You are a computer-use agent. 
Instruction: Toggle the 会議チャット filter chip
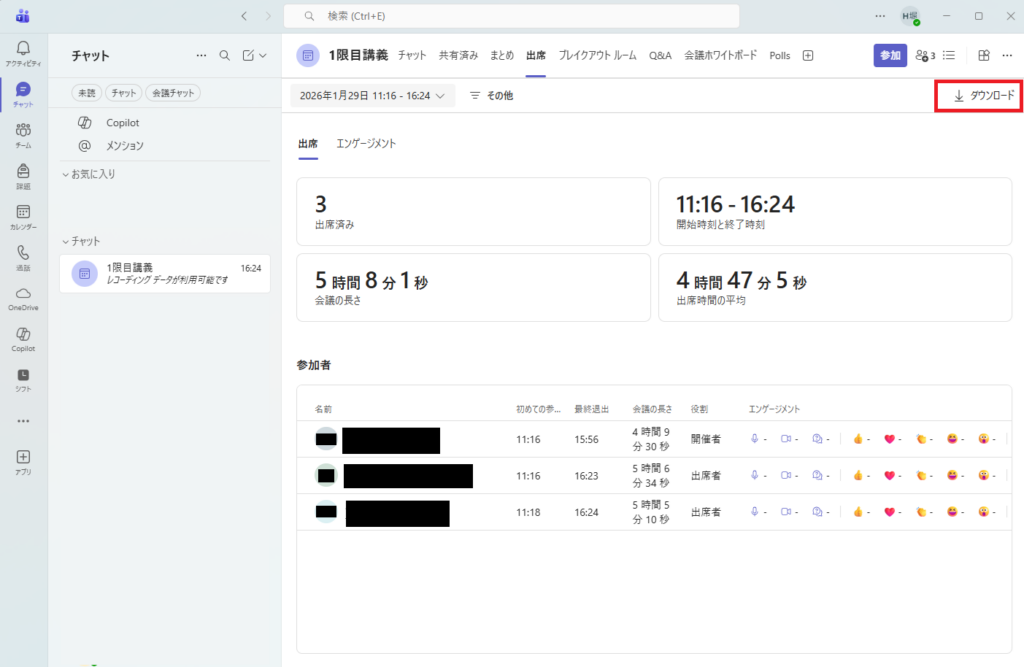coord(173,93)
